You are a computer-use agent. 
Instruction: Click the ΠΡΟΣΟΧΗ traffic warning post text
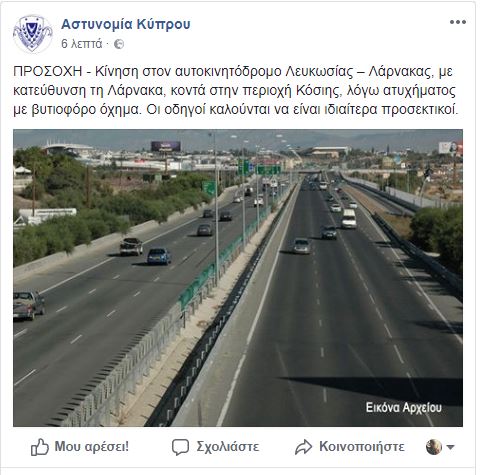(236, 90)
